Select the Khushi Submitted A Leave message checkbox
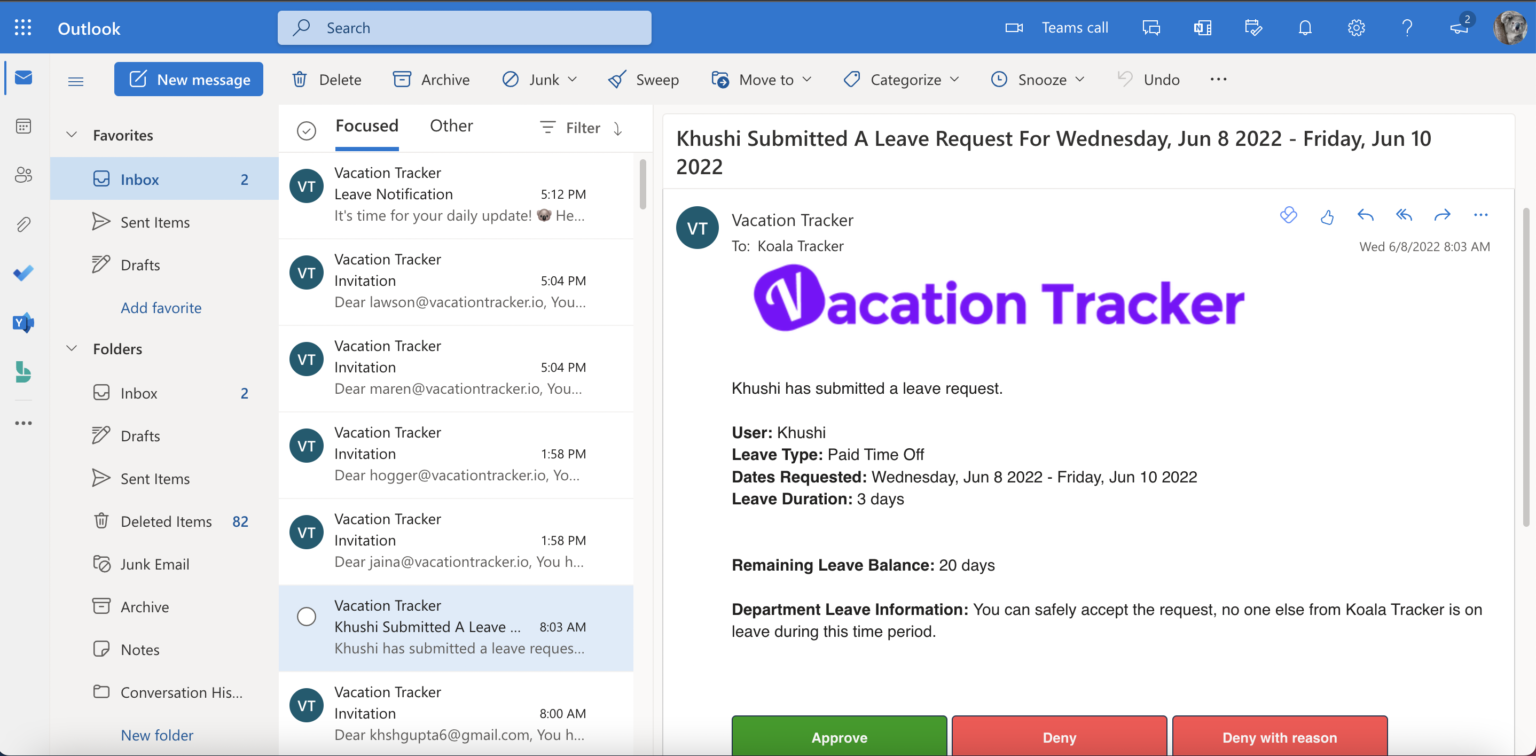The image size is (1536, 756). [x=307, y=617]
